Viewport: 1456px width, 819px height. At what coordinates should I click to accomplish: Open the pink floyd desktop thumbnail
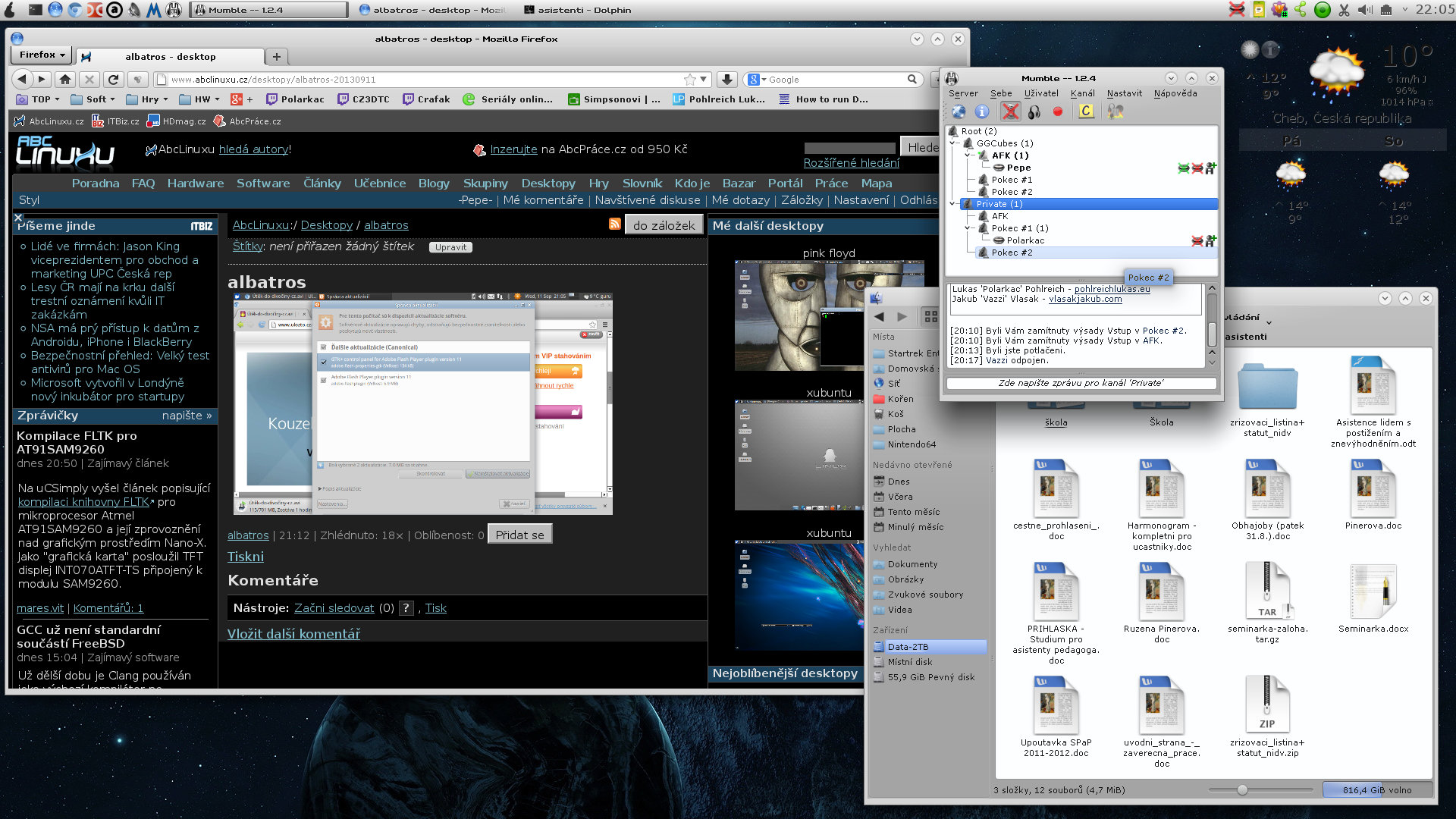tap(829, 315)
